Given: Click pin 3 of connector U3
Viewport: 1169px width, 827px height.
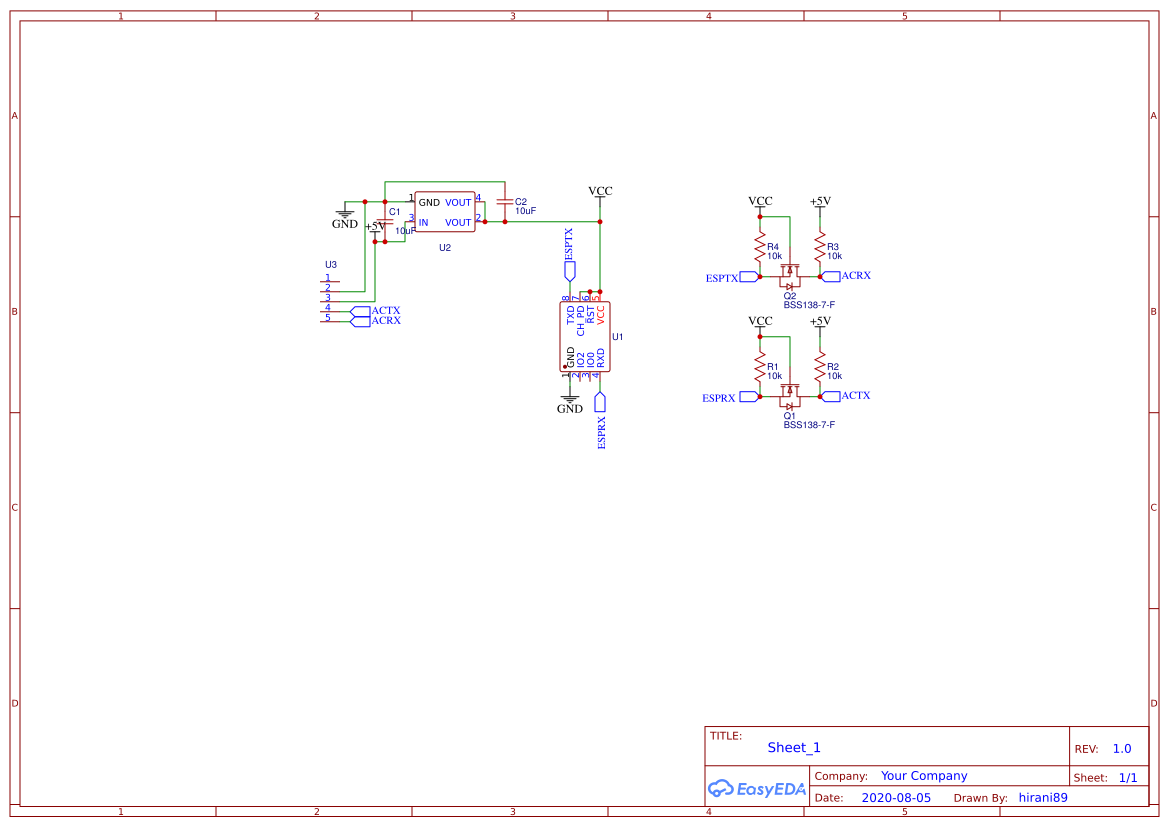Looking at the screenshot, I should [330, 300].
